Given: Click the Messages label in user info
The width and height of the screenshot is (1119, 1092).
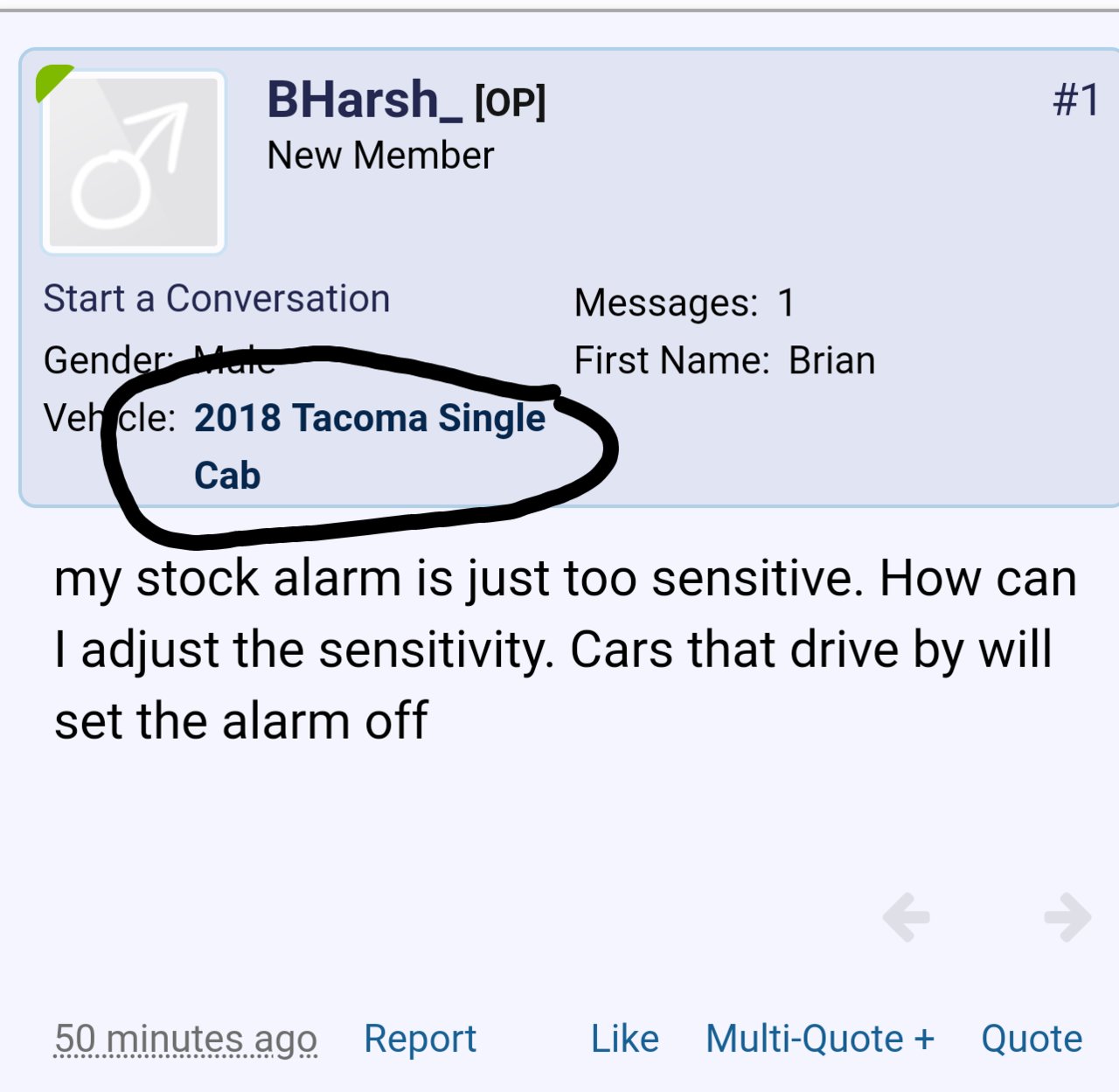Looking at the screenshot, I should 666,303.
